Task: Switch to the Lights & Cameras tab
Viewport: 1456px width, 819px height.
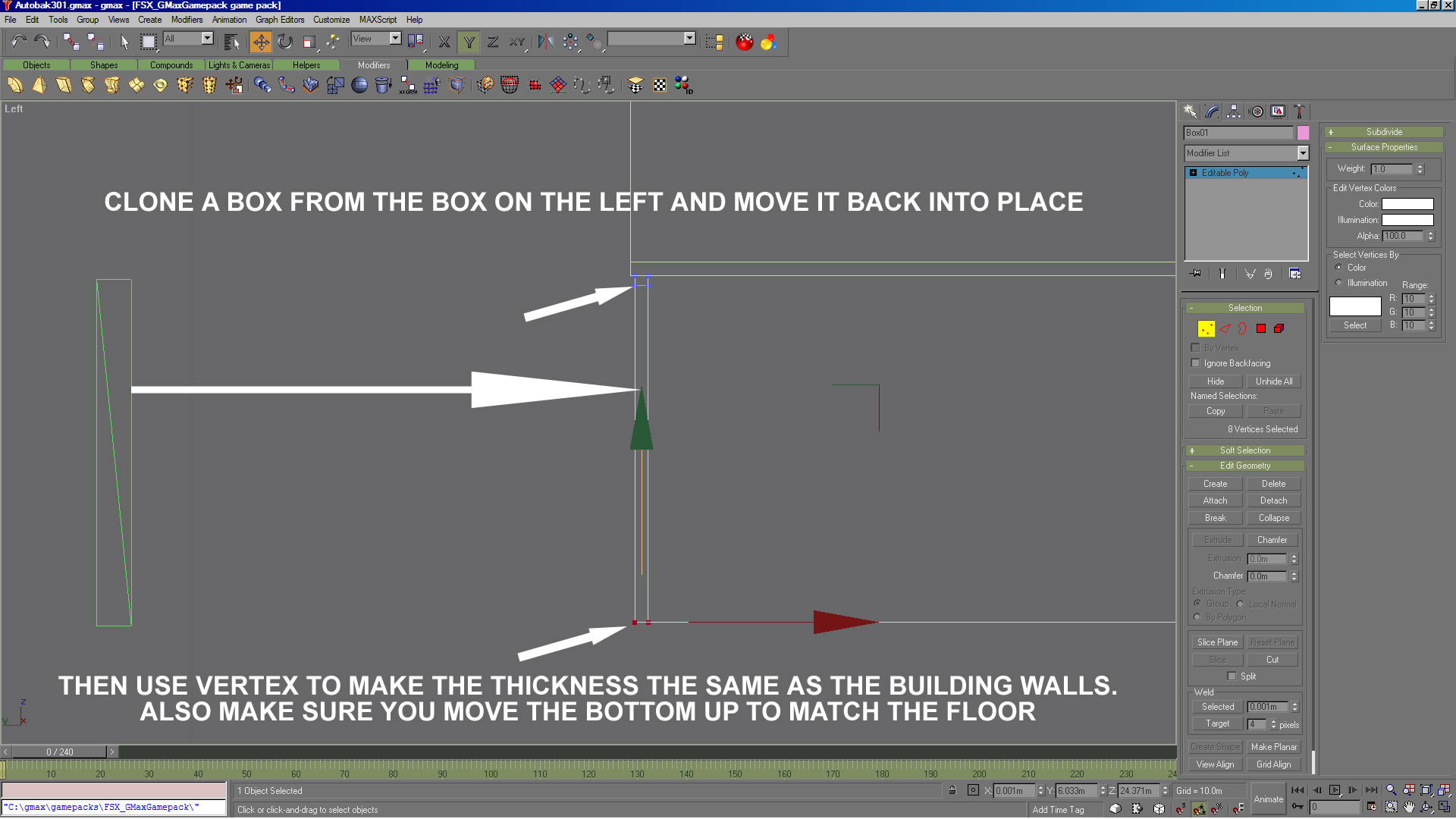Action: click(x=239, y=65)
